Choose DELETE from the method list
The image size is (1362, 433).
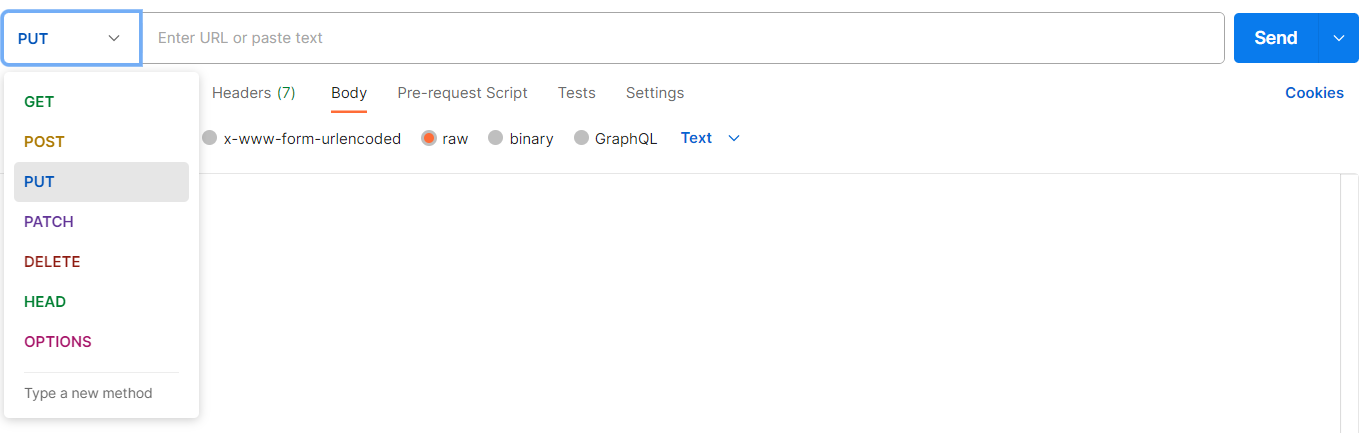tap(52, 262)
